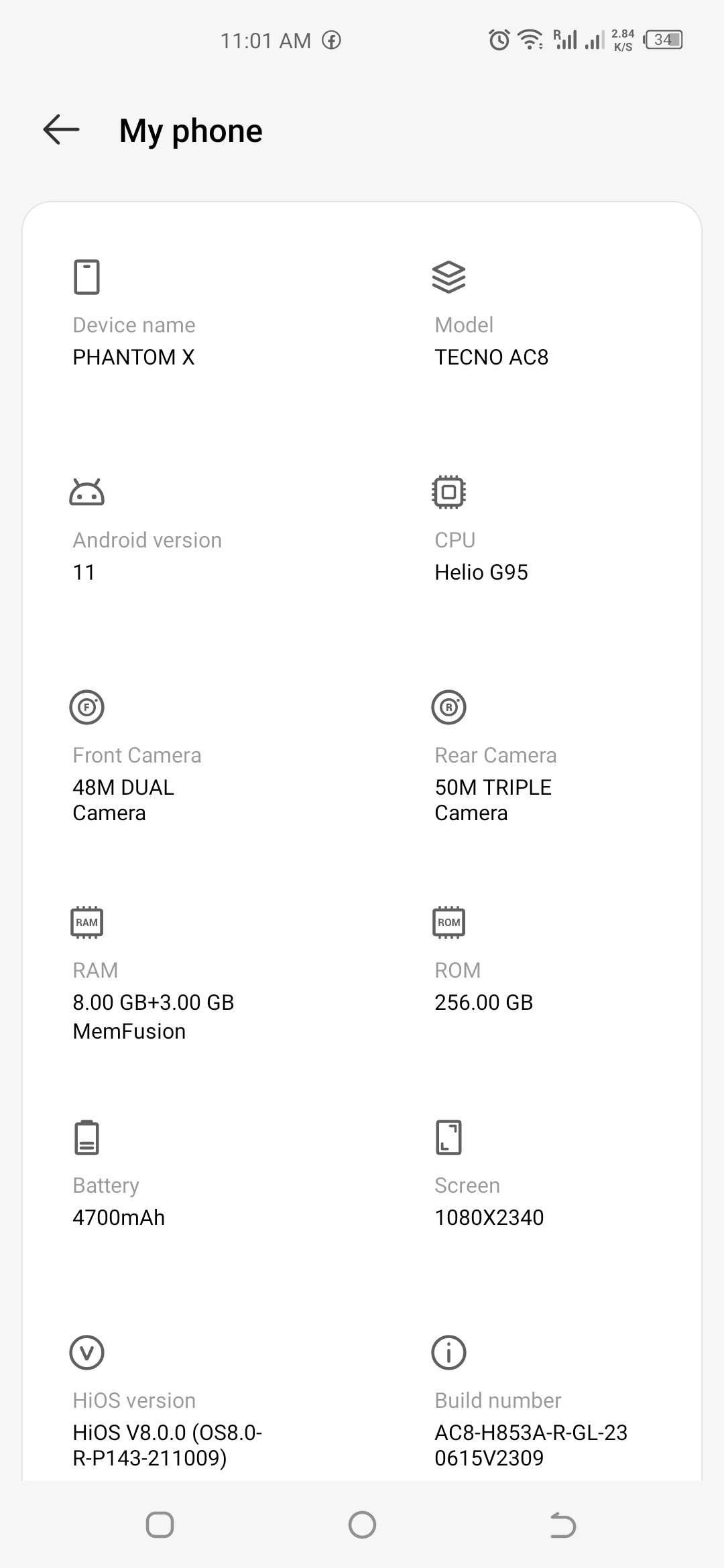The width and height of the screenshot is (724, 1568).
Task: Select the PHANTOM X device name
Action: pyautogui.click(x=133, y=357)
